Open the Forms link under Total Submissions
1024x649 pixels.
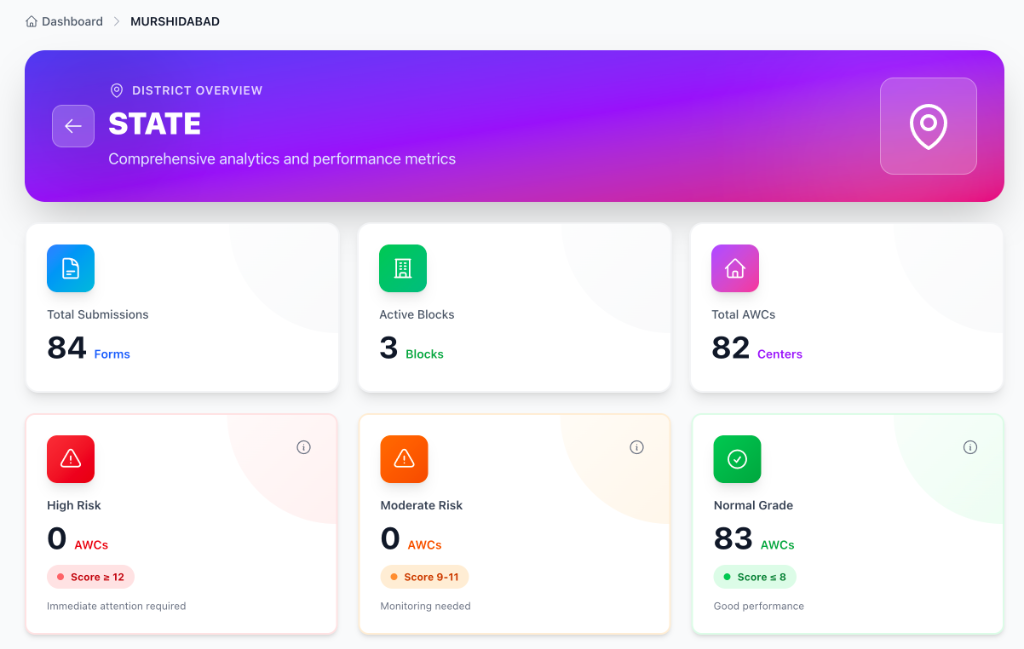pos(112,354)
